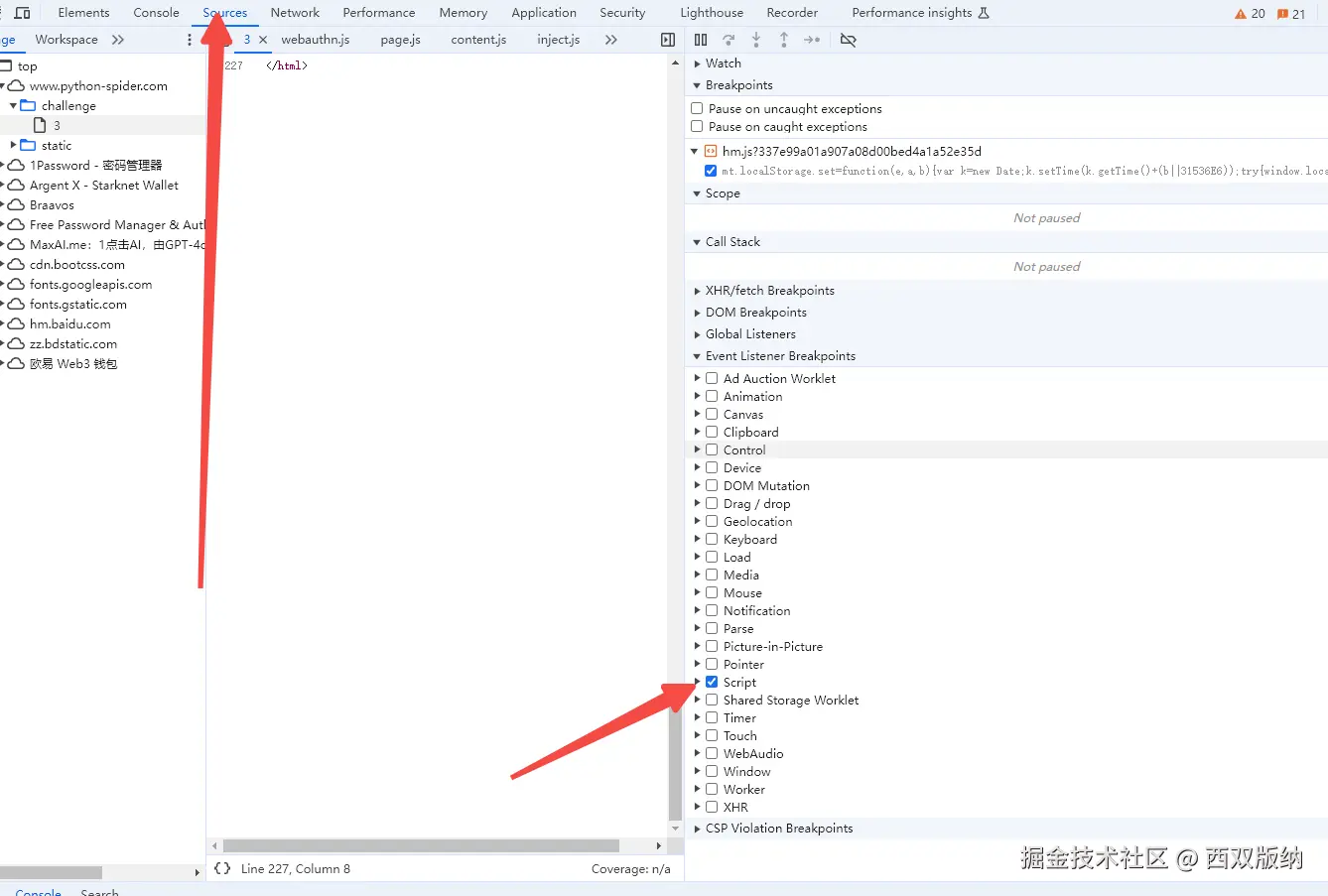Check the Mouse event breakpoint
The height and width of the screenshot is (896, 1328).
[x=712, y=592]
